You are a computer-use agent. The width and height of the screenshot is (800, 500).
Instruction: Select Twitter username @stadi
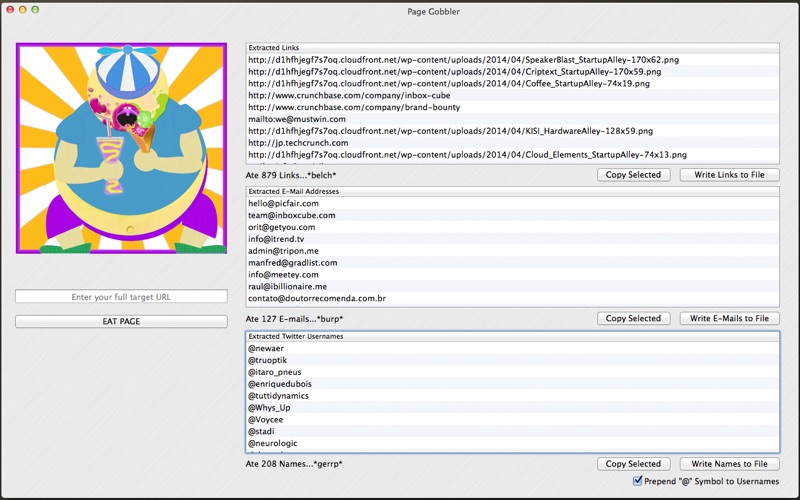512,432
